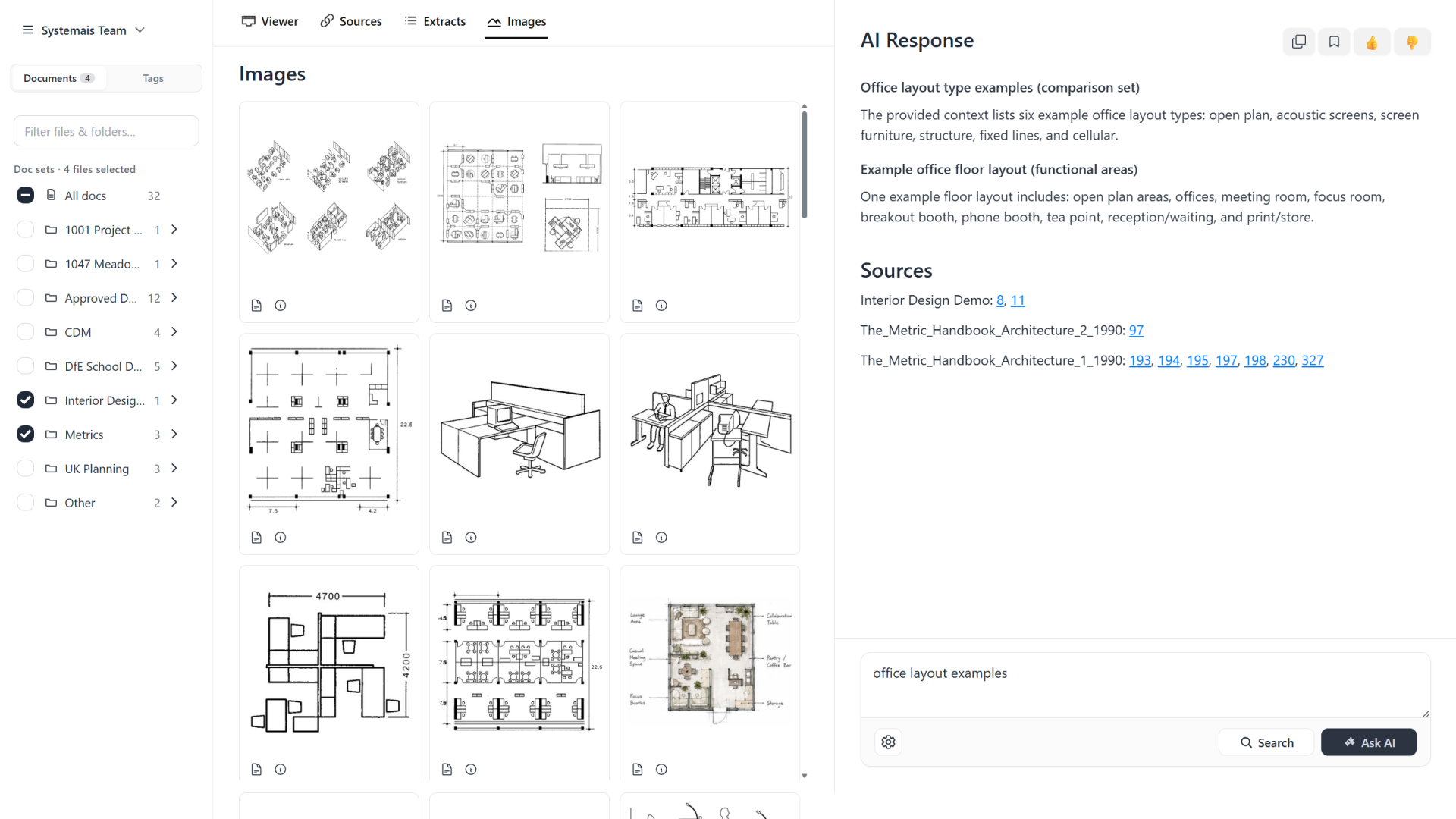The width and height of the screenshot is (1456, 819).
Task: Open the hamburger menu beside Systemais Team
Action: coord(28,30)
